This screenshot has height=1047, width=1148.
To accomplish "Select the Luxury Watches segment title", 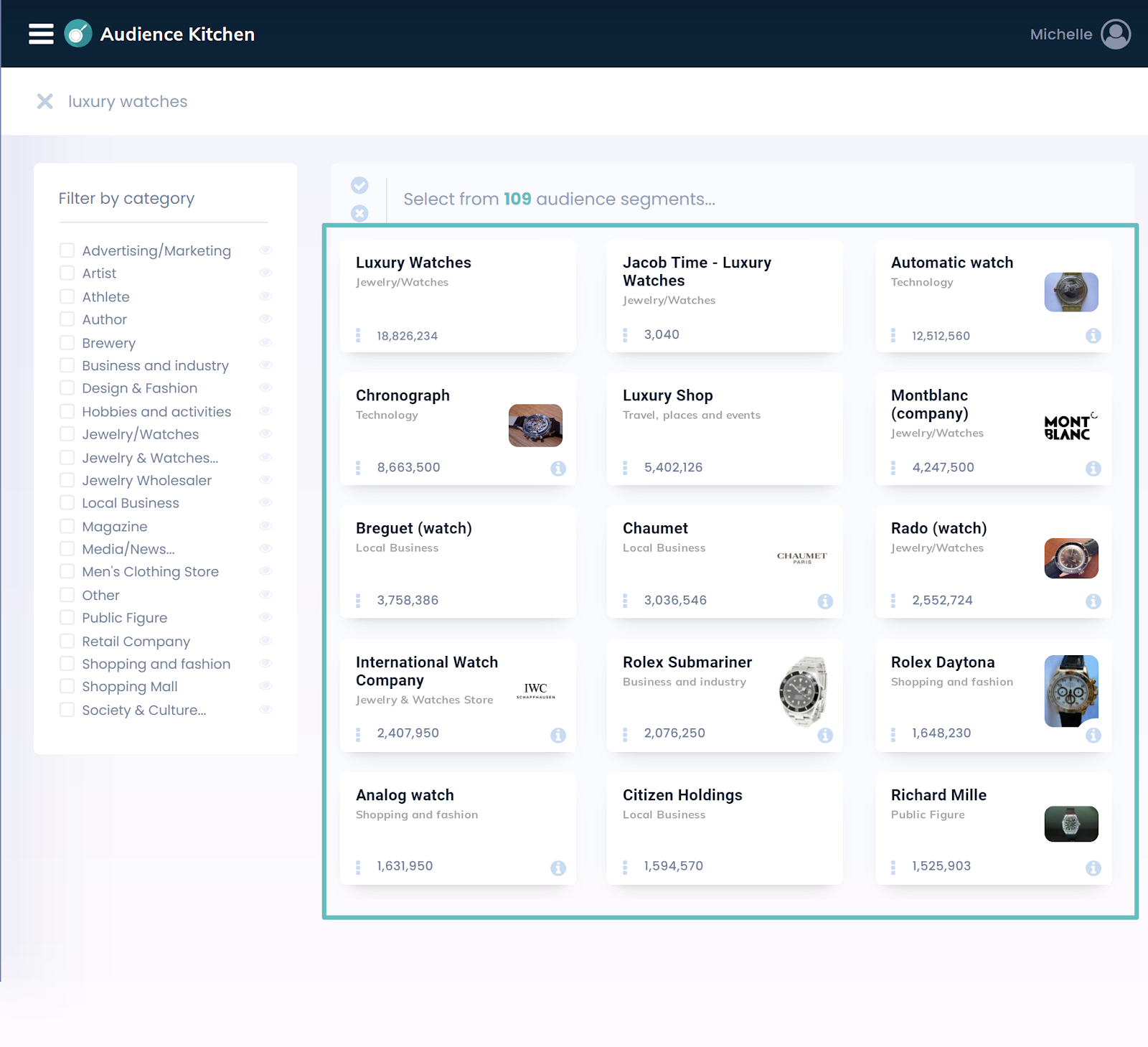I will [413, 263].
